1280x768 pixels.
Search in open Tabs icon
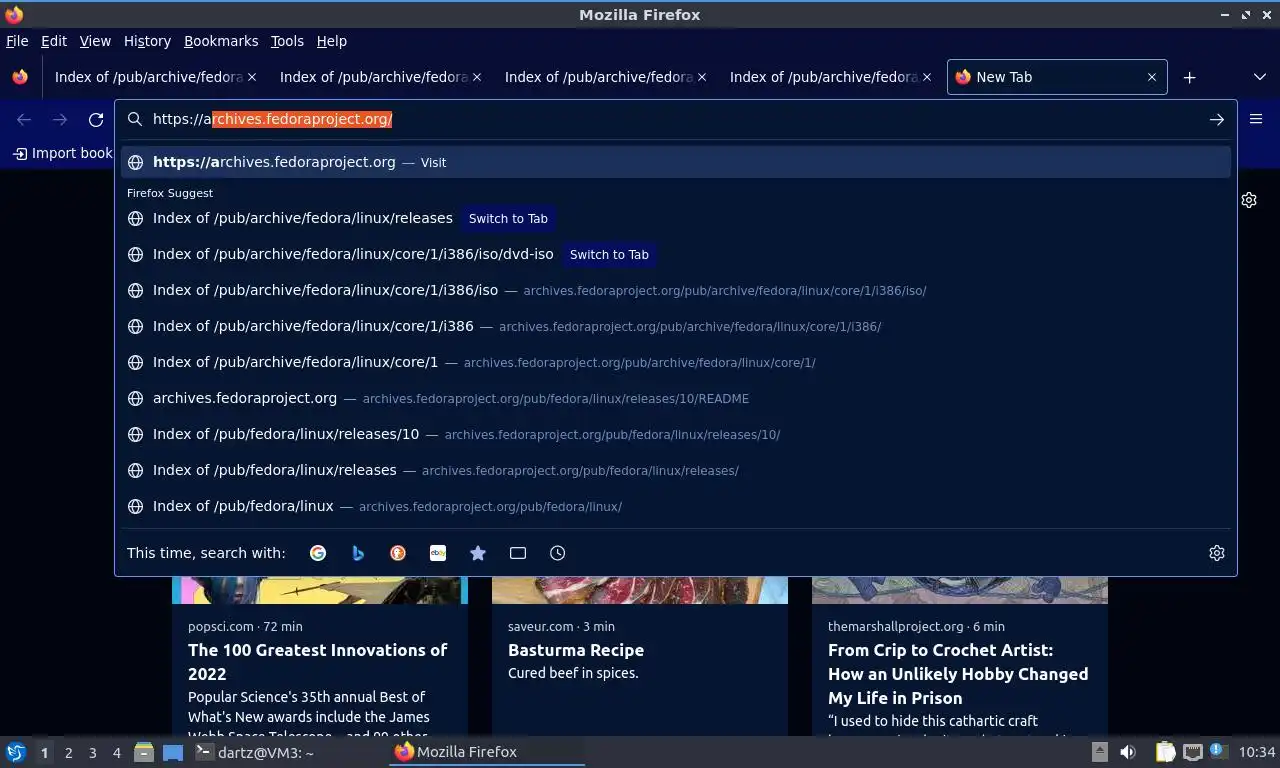pos(518,553)
